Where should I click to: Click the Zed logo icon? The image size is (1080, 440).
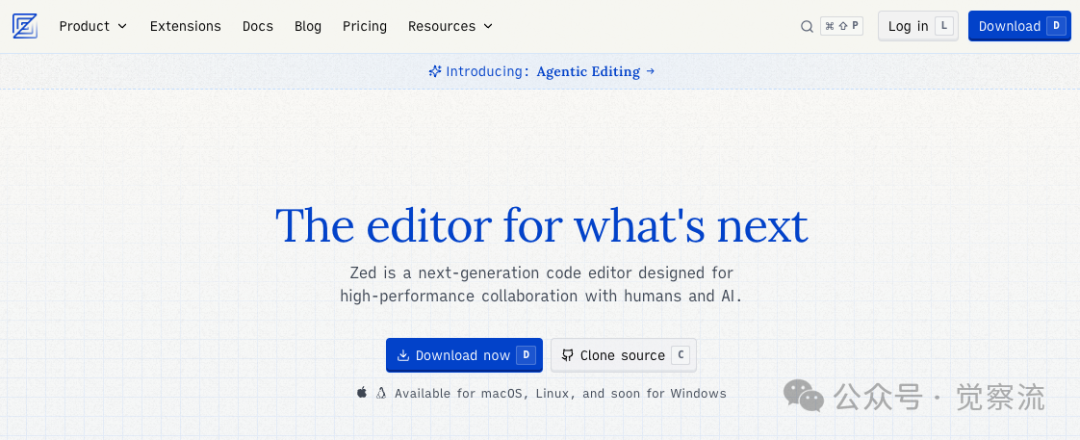tap(25, 26)
